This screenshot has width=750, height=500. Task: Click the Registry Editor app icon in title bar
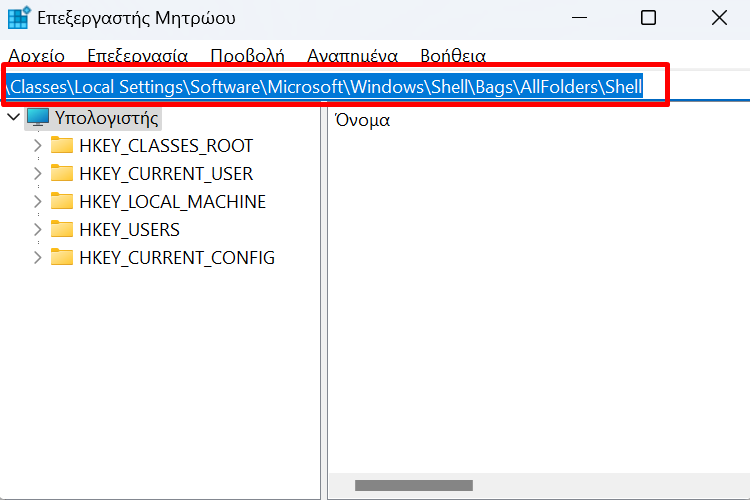click(x=19, y=18)
